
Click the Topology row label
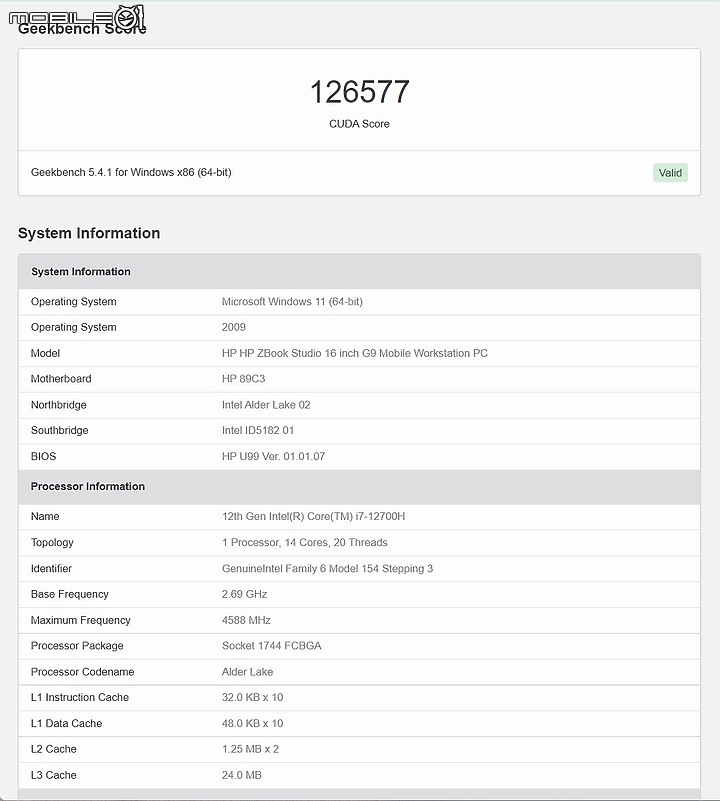tap(52, 542)
